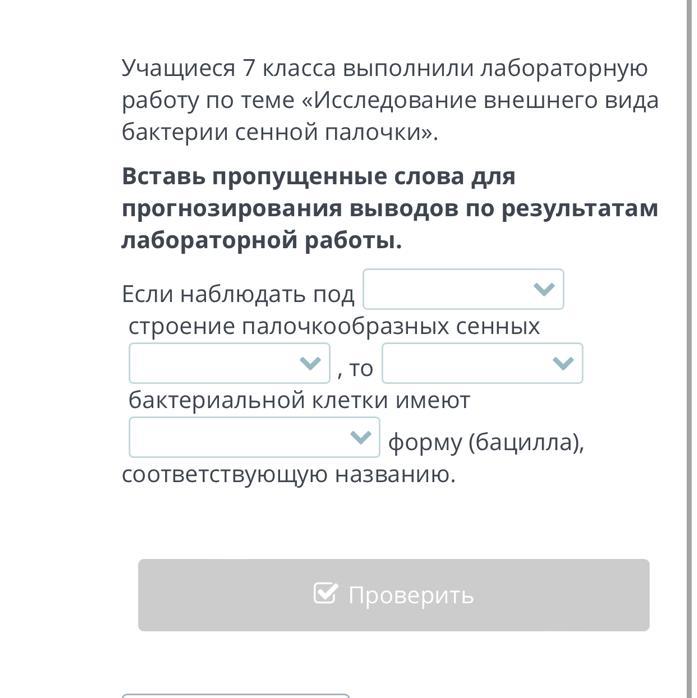Click the bold "Вставь пропущенные слова" instruction text
This screenshot has height=698, width=697.
point(390,208)
